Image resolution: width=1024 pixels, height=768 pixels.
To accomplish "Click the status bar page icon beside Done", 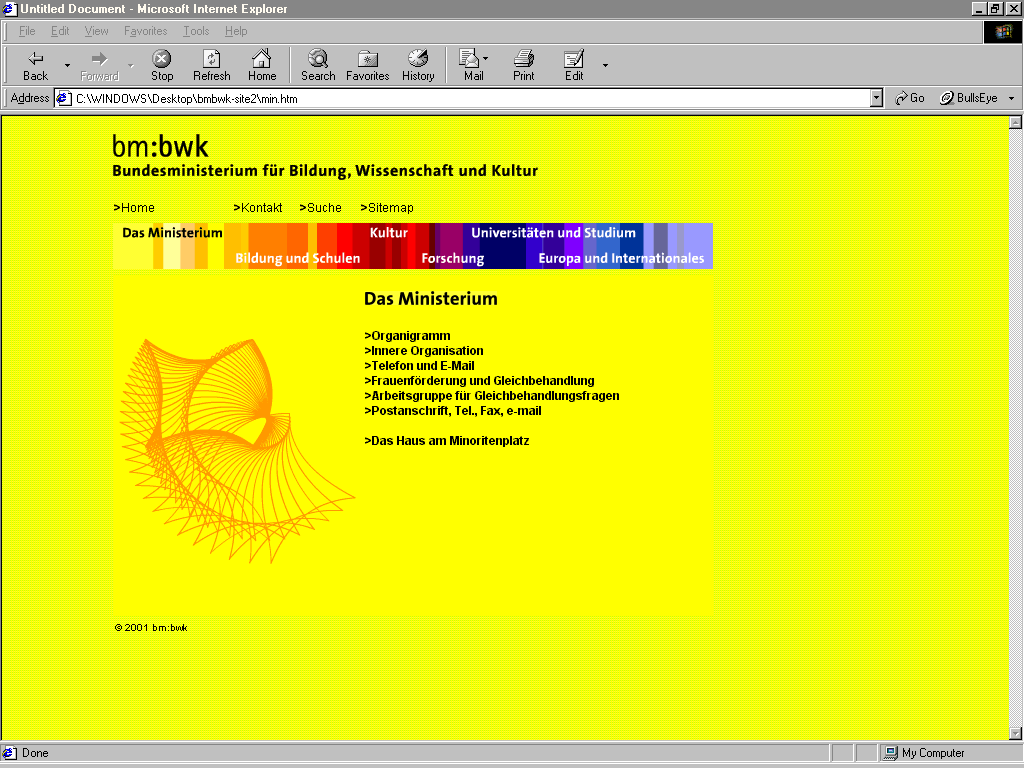I will pyautogui.click(x=9, y=753).
